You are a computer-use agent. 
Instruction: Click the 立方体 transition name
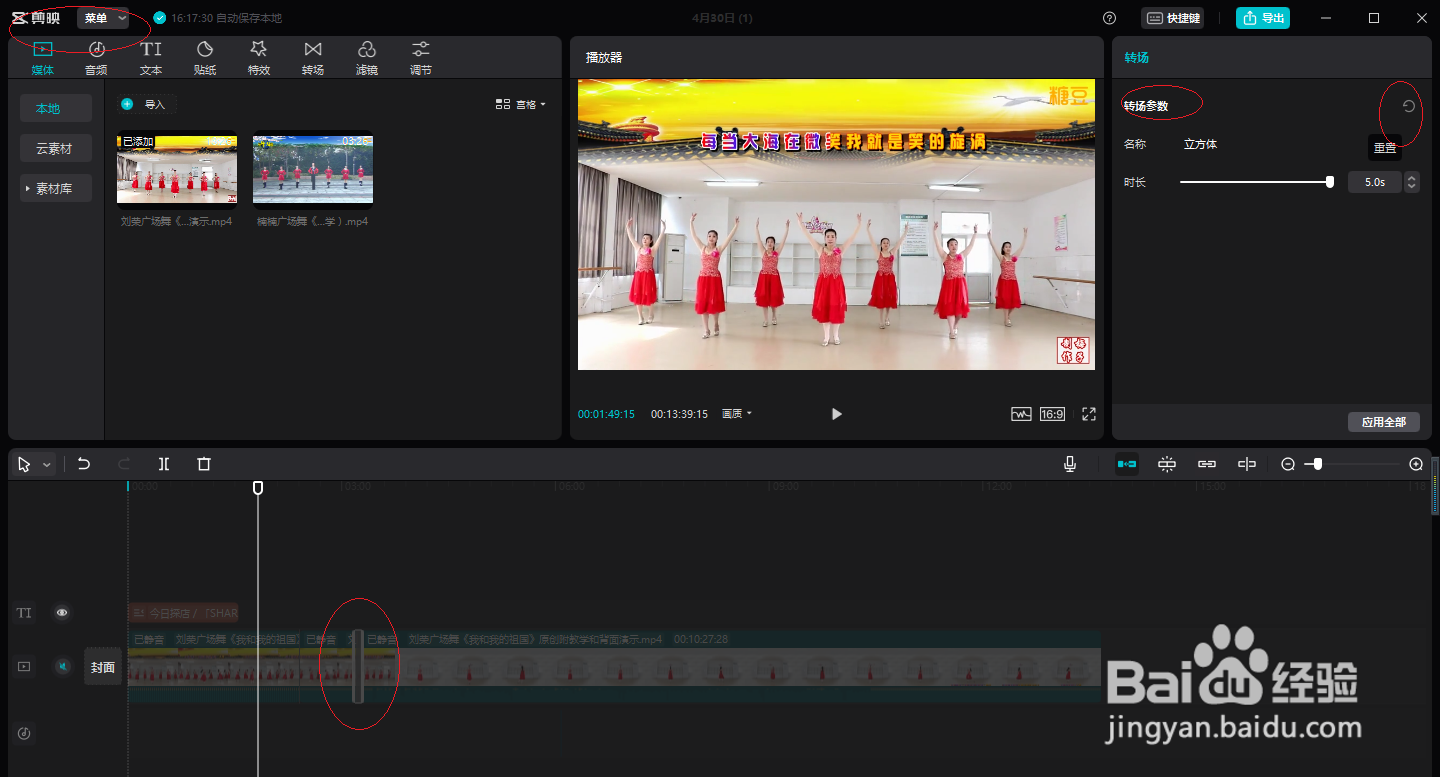click(1200, 144)
